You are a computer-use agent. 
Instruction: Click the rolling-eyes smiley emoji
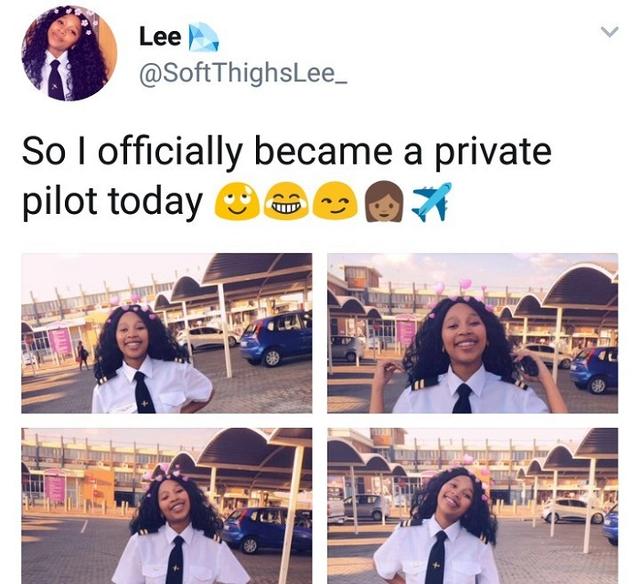point(237,202)
